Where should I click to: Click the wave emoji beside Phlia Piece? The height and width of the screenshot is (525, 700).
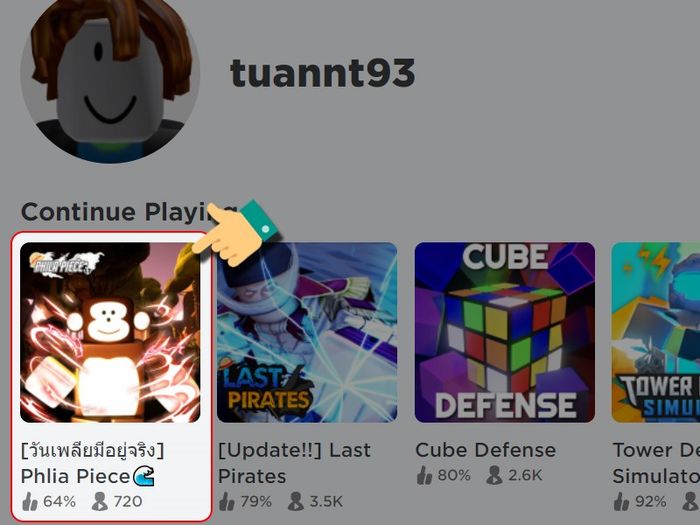pyautogui.click(x=144, y=476)
